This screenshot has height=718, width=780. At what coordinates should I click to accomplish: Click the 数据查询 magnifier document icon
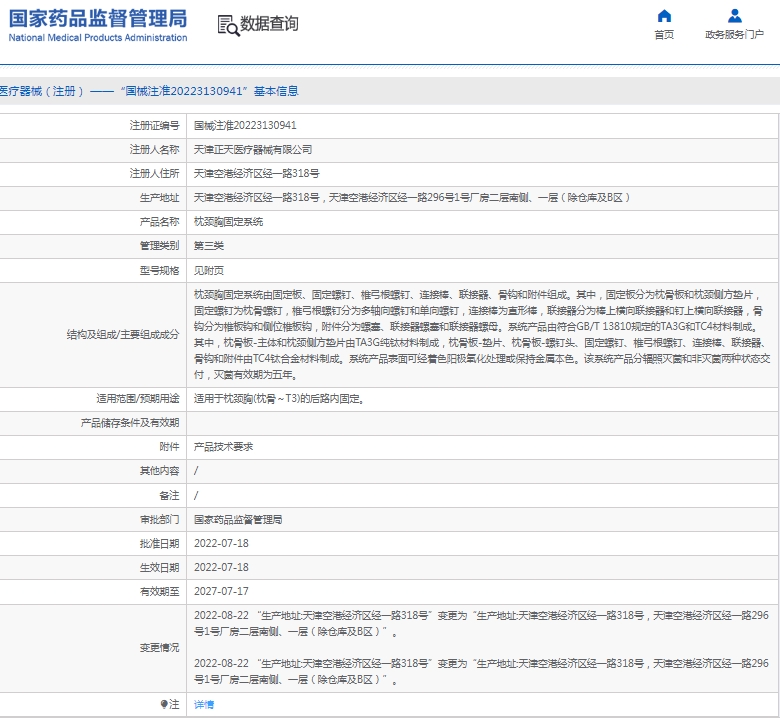pos(228,25)
